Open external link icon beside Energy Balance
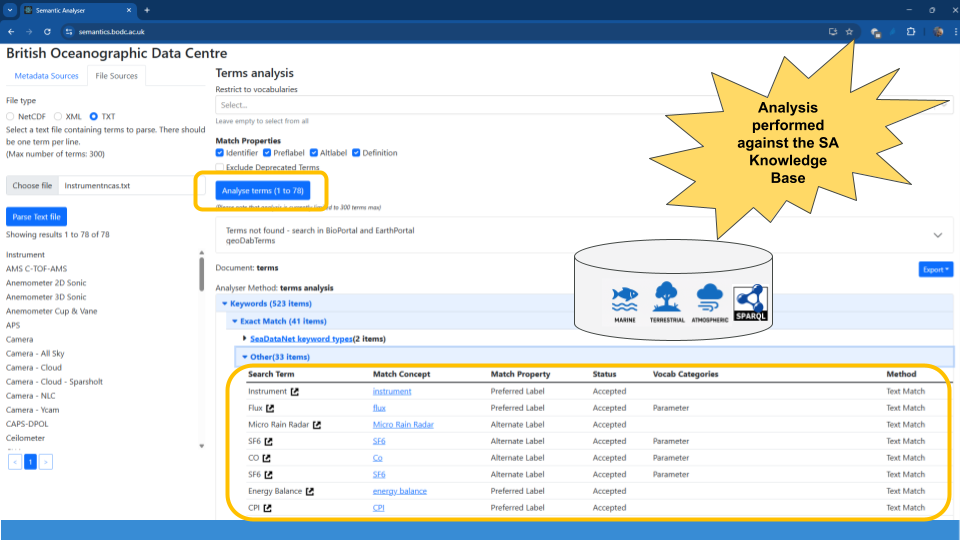The image size is (960, 540). pos(310,491)
